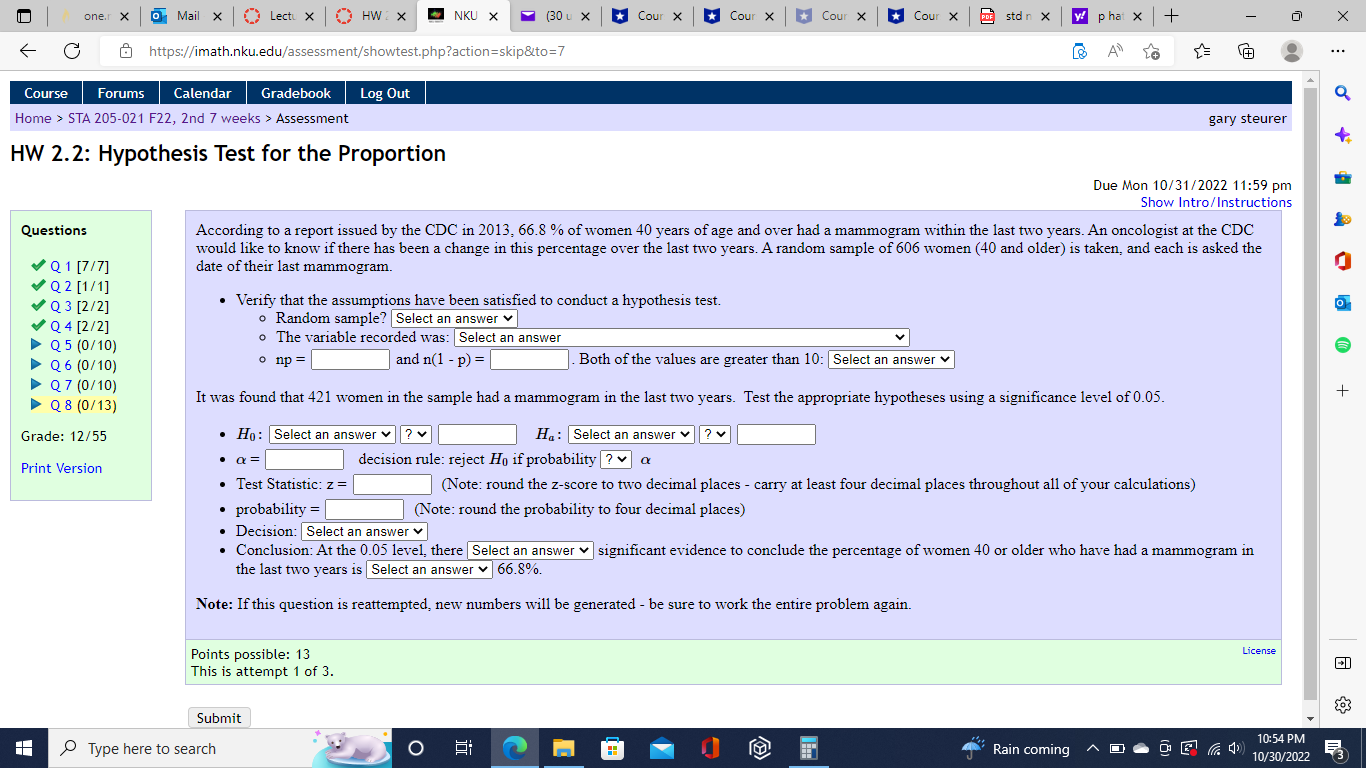
Task: Open the Outlook icon in Edge sidebar
Action: (x=1342, y=303)
